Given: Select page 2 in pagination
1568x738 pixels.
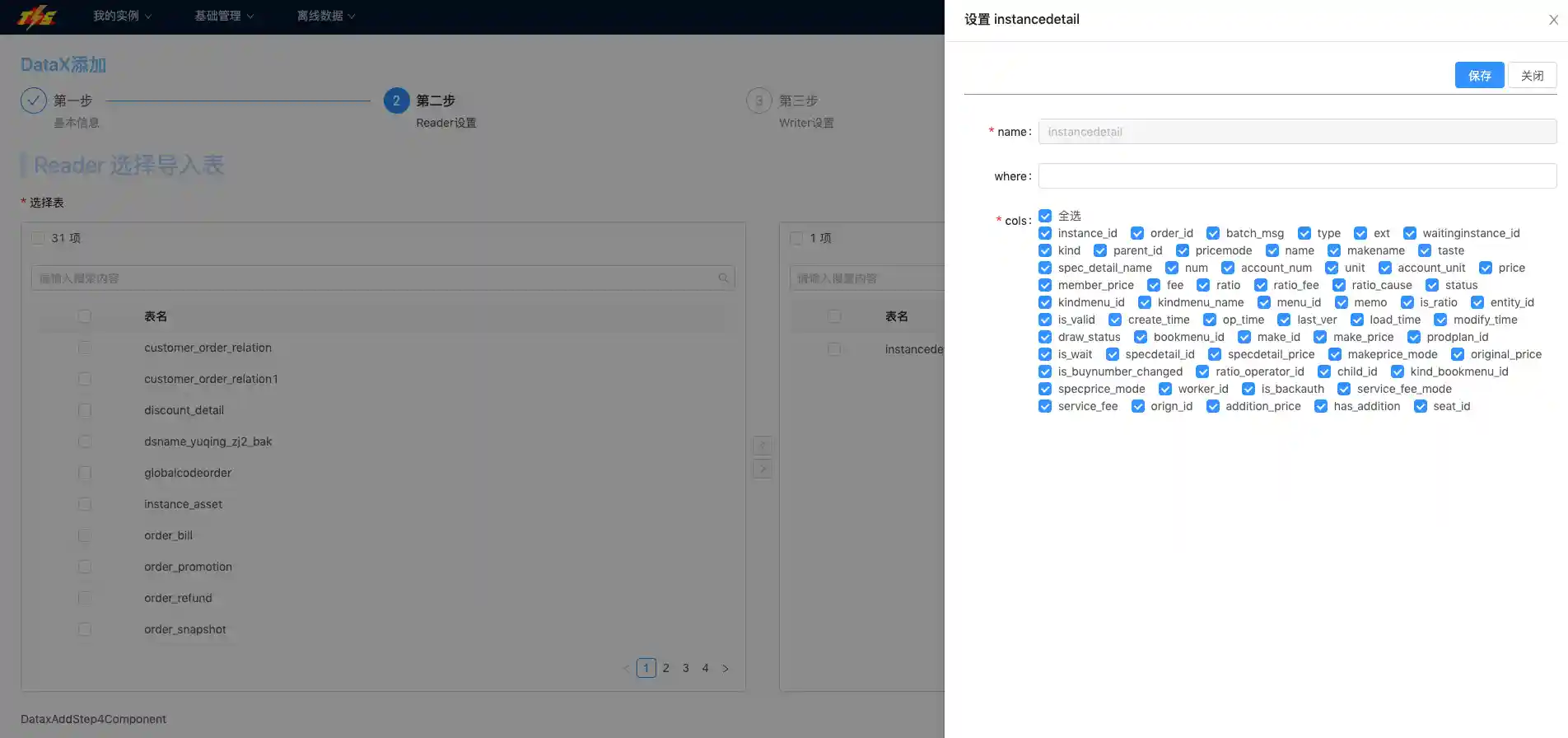Looking at the screenshot, I should click(665, 668).
